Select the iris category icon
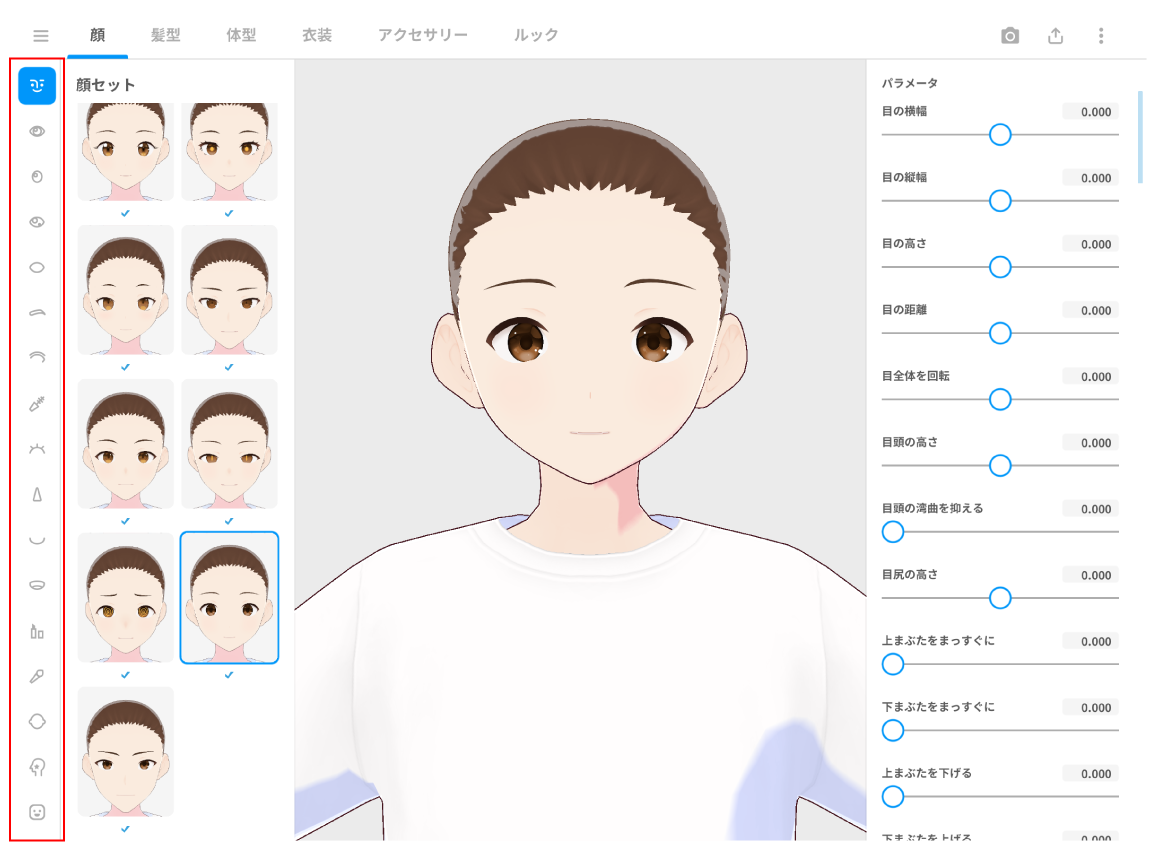1160x855 pixels. (x=37, y=177)
